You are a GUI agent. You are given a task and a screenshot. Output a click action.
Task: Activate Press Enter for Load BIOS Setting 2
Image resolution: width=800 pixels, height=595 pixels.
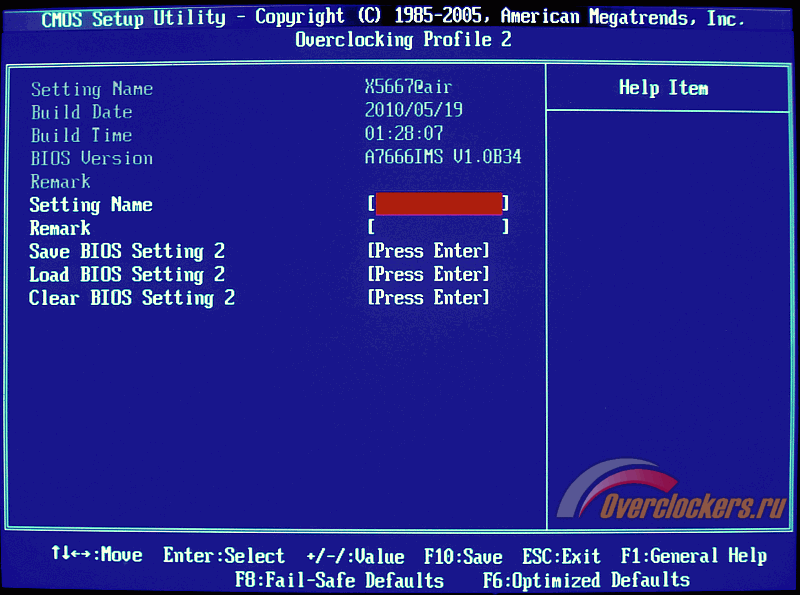(429, 274)
